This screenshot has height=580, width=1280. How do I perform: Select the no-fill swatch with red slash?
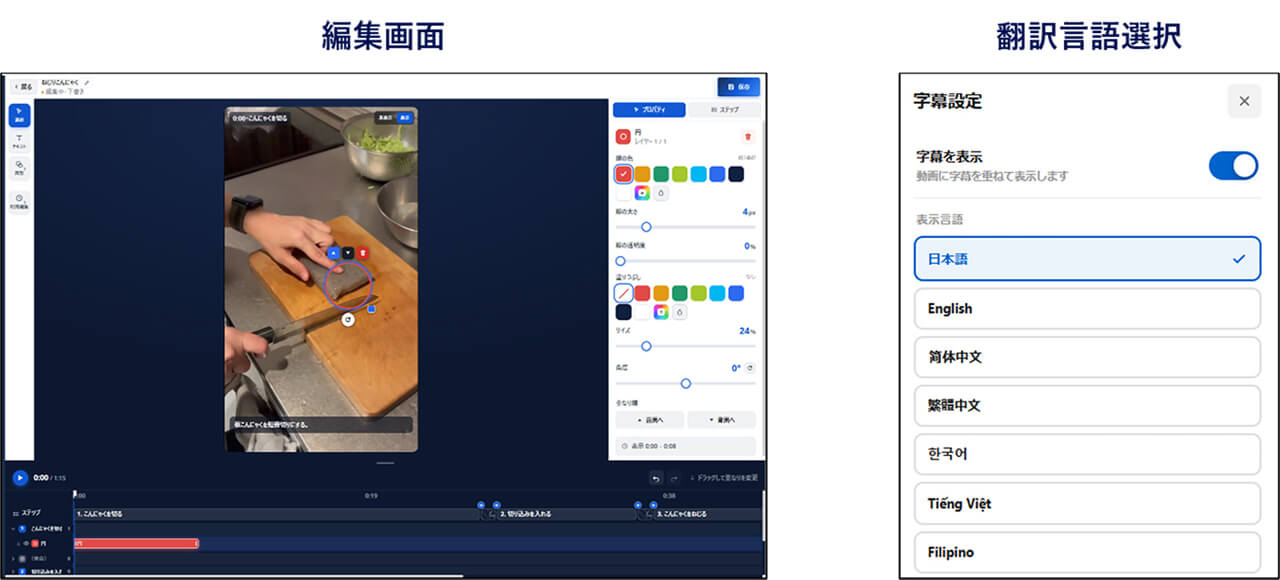[623, 293]
